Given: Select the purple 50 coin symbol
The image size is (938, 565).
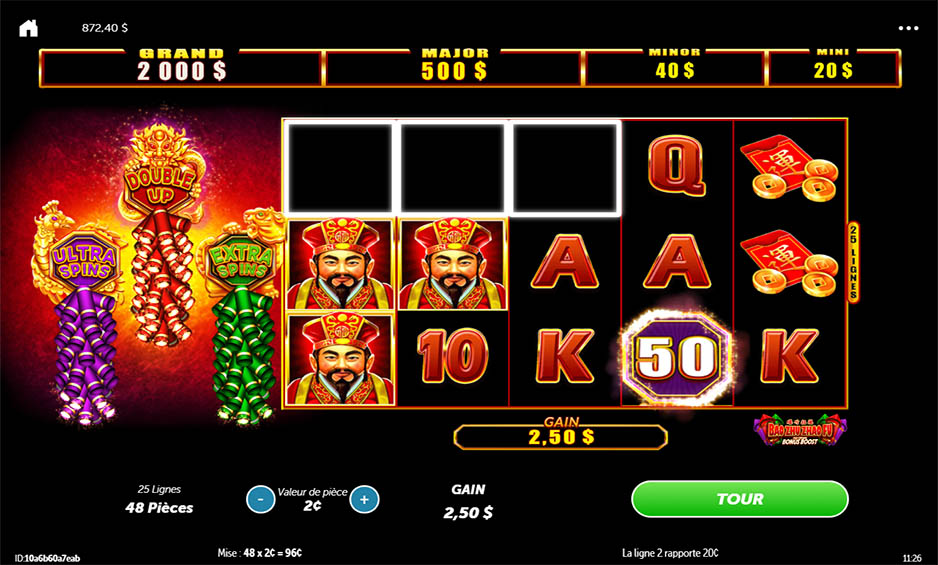Looking at the screenshot, I should point(677,357).
